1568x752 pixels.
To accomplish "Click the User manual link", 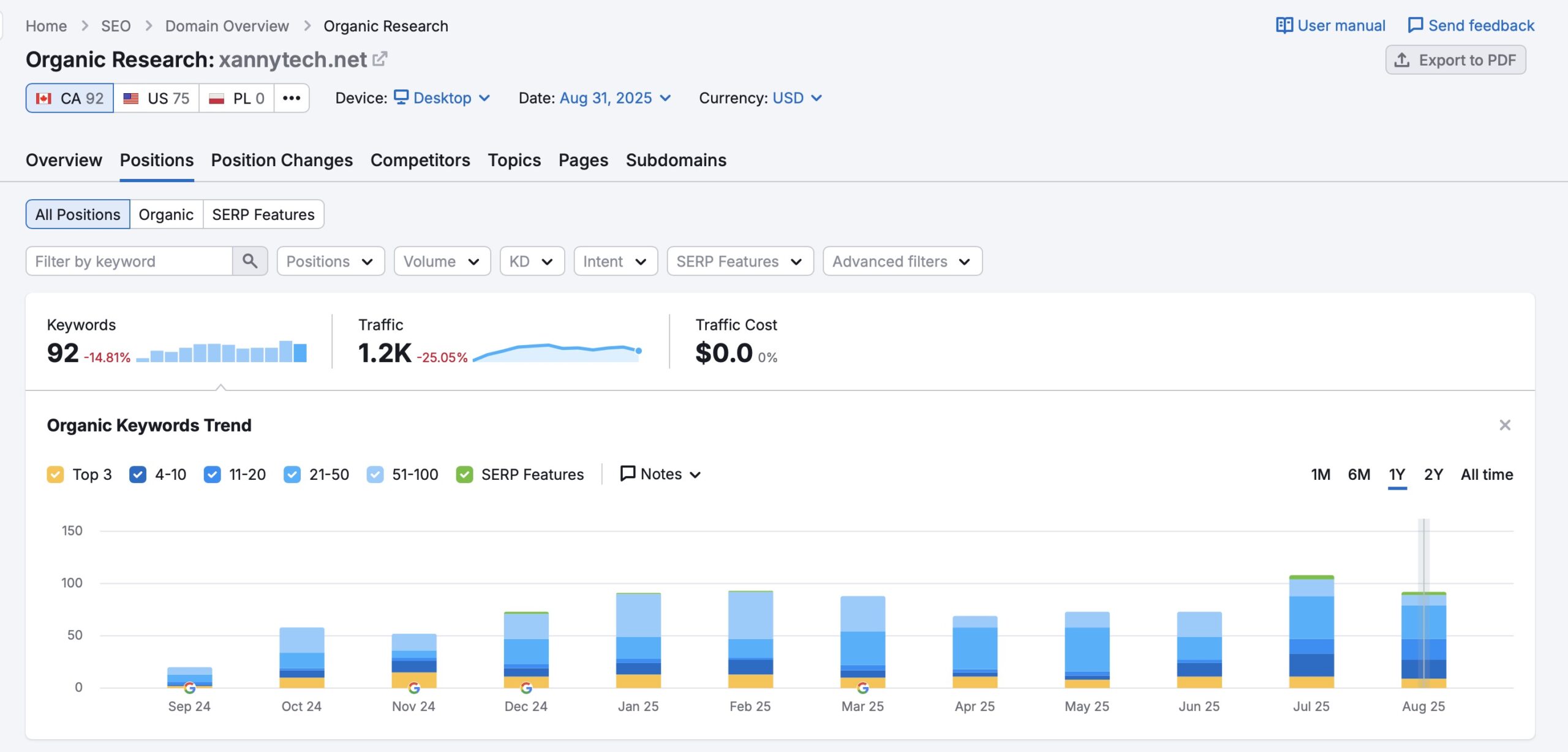I will 1330,25.
